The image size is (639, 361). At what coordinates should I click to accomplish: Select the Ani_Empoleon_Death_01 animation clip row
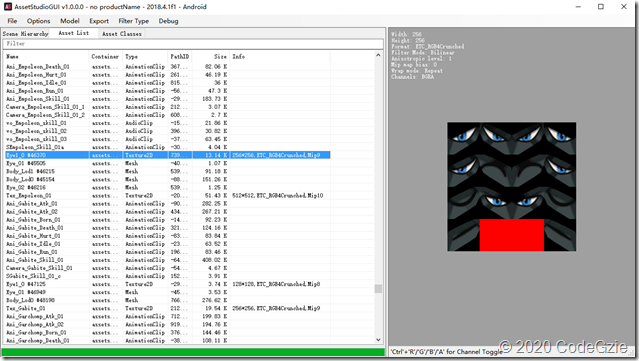[168, 66]
